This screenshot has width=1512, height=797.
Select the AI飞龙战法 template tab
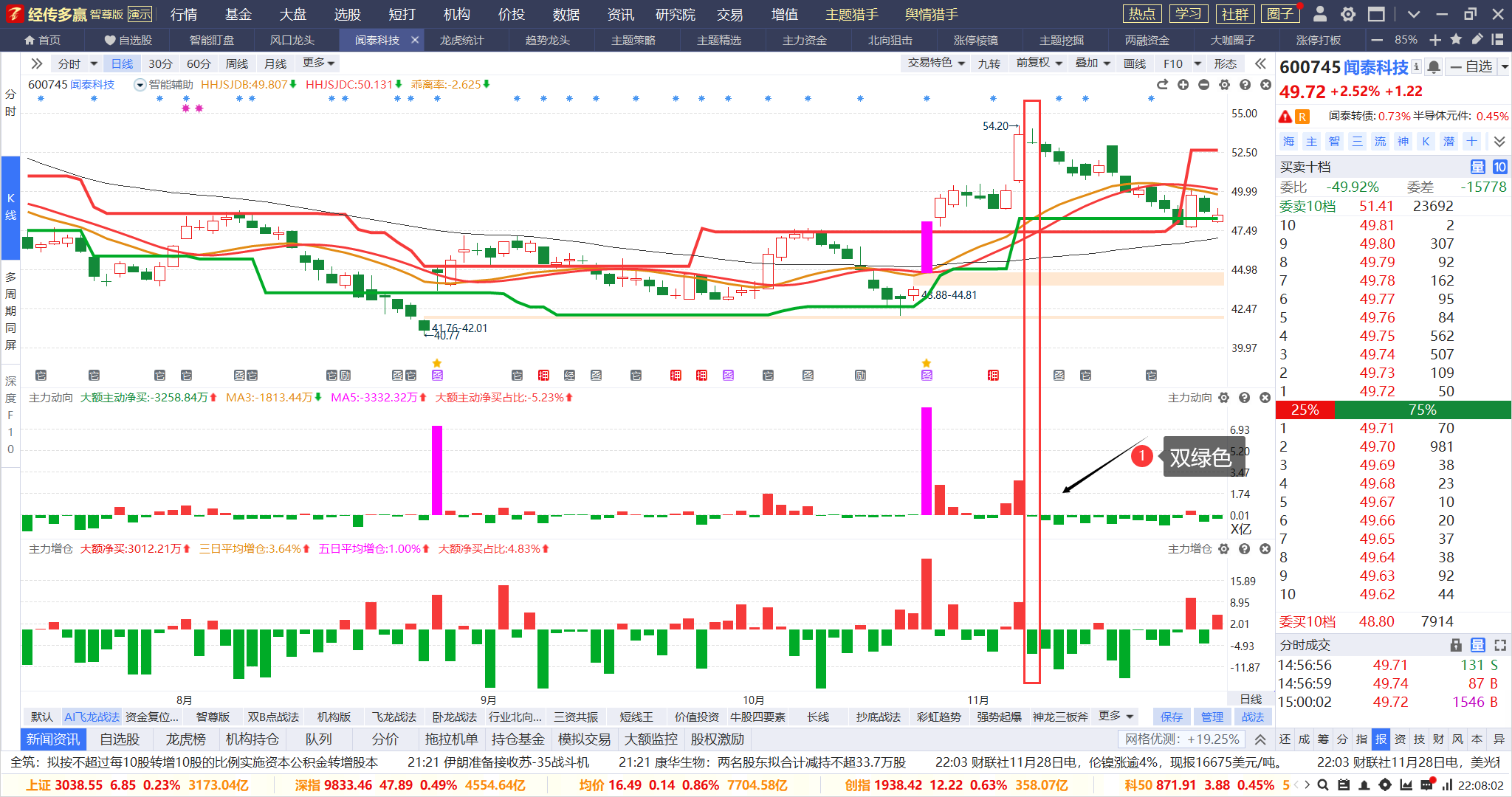pos(92,717)
